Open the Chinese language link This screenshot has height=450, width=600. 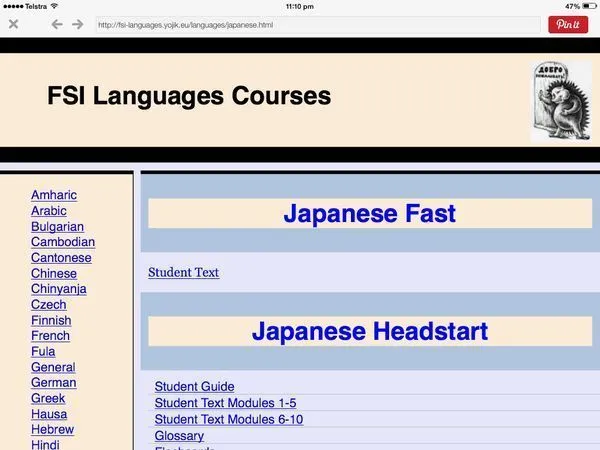54,274
